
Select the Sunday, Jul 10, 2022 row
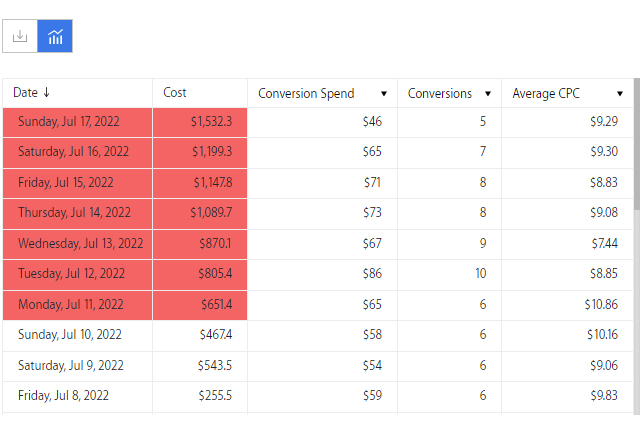(x=318, y=335)
